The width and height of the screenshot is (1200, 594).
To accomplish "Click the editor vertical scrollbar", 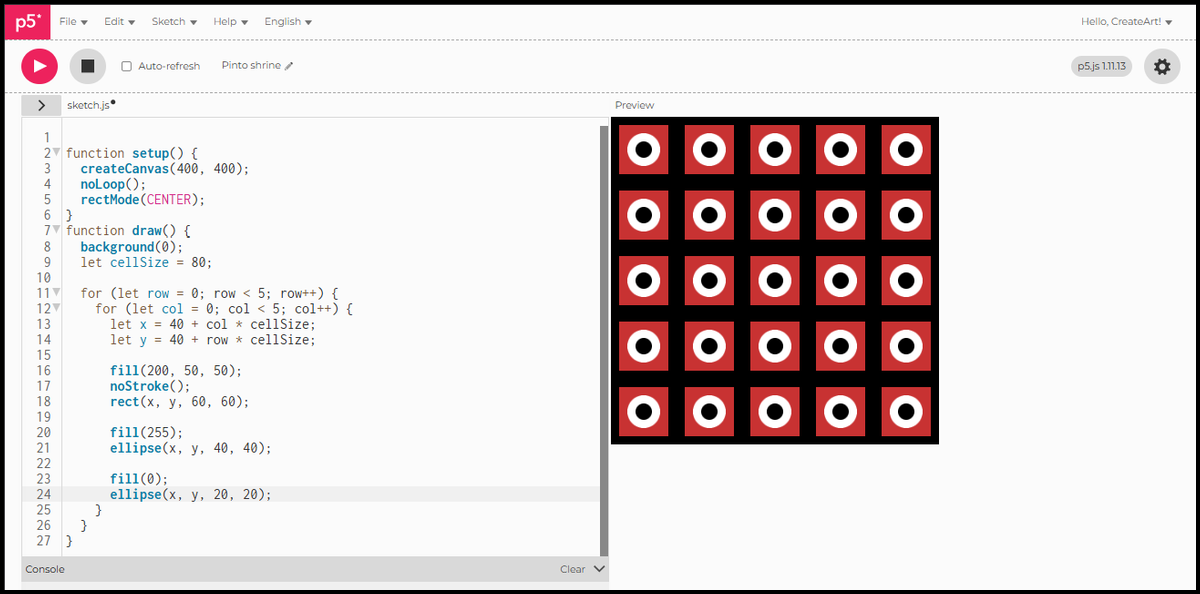I will (603, 339).
